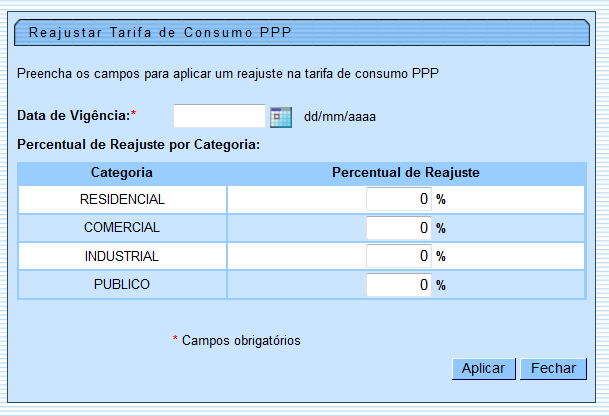Click the Categoria column header

pyautogui.click(x=122, y=172)
